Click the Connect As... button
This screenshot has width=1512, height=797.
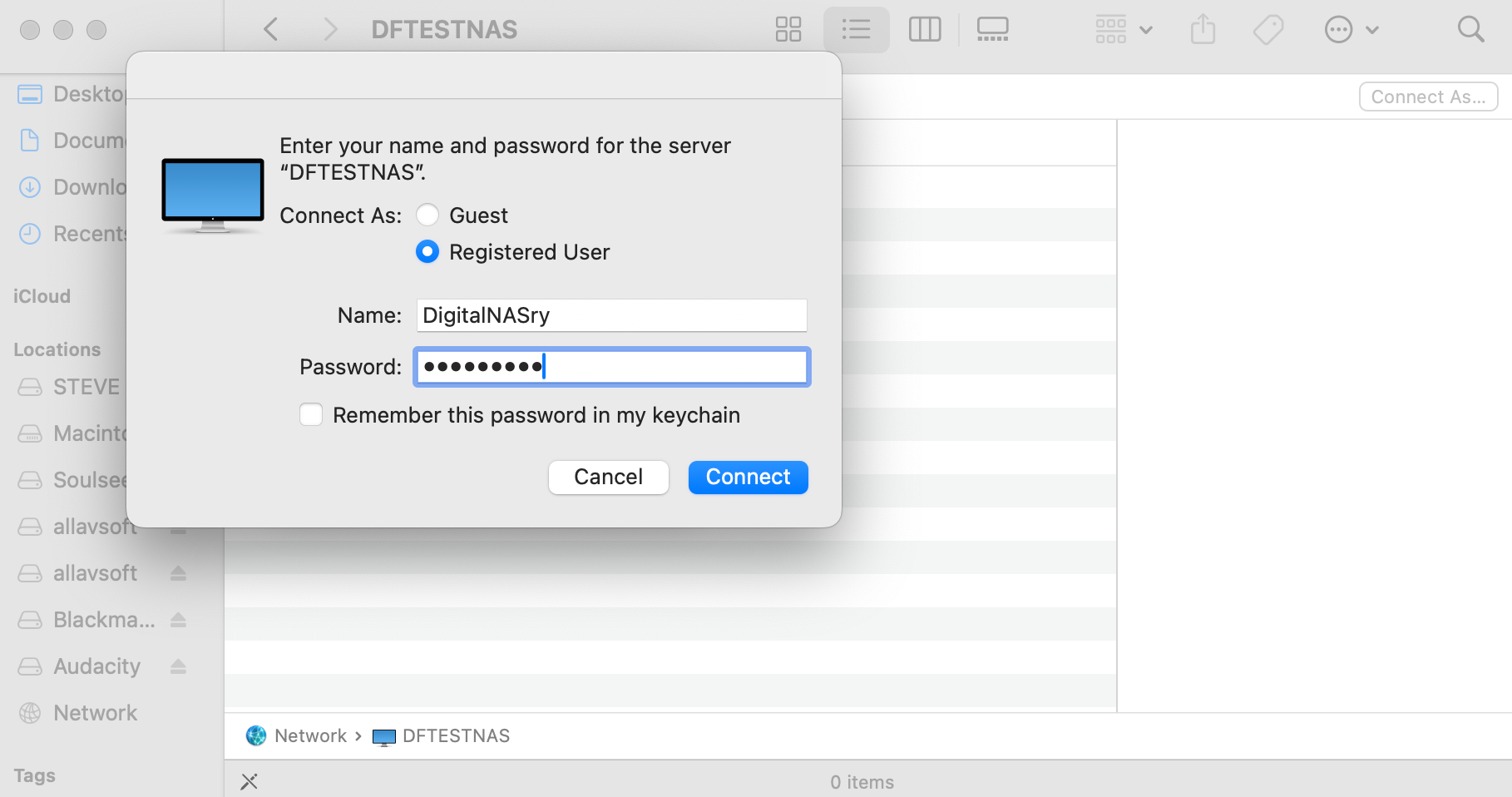[1429, 97]
